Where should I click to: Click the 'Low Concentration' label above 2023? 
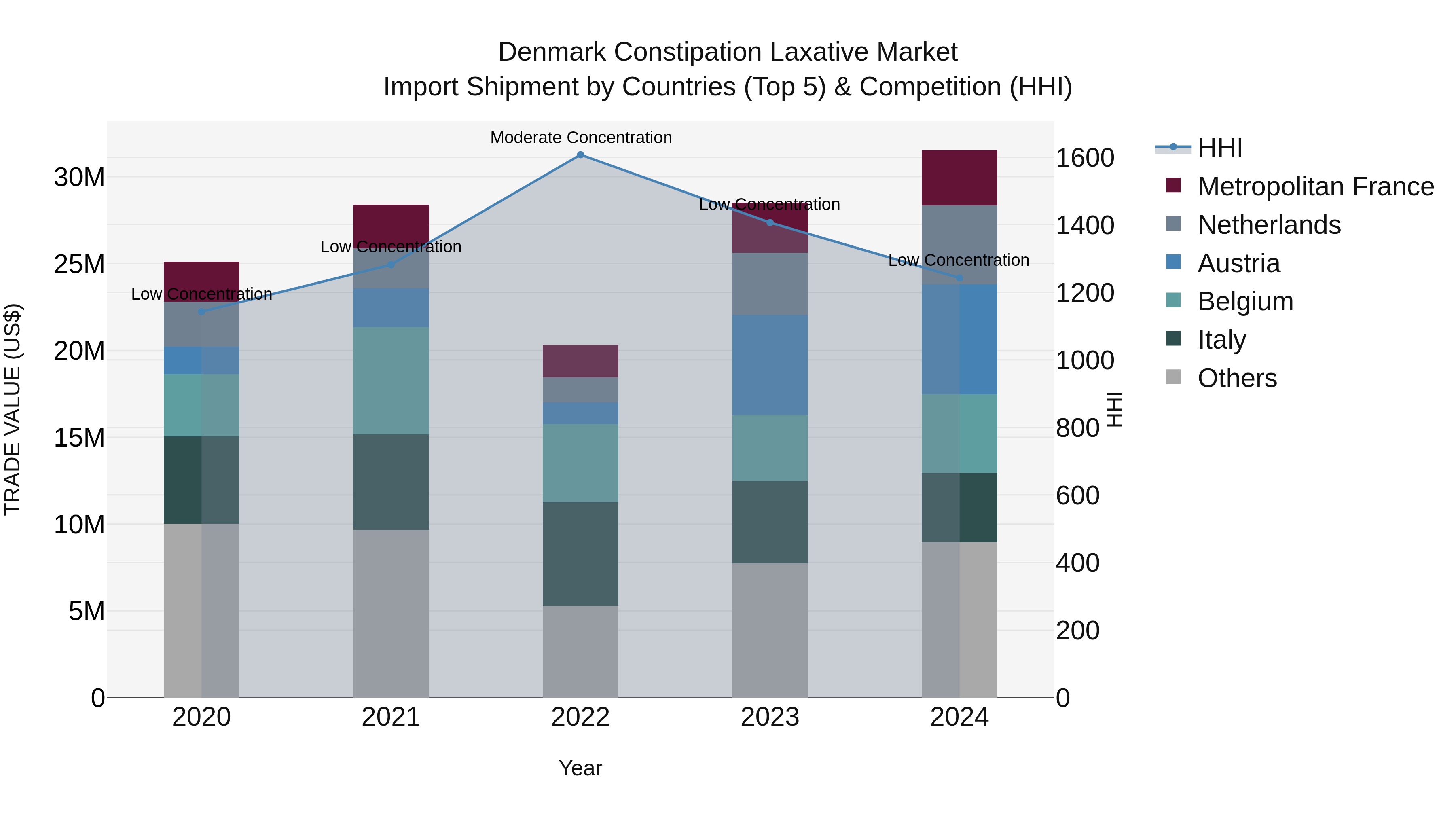tap(770, 204)
